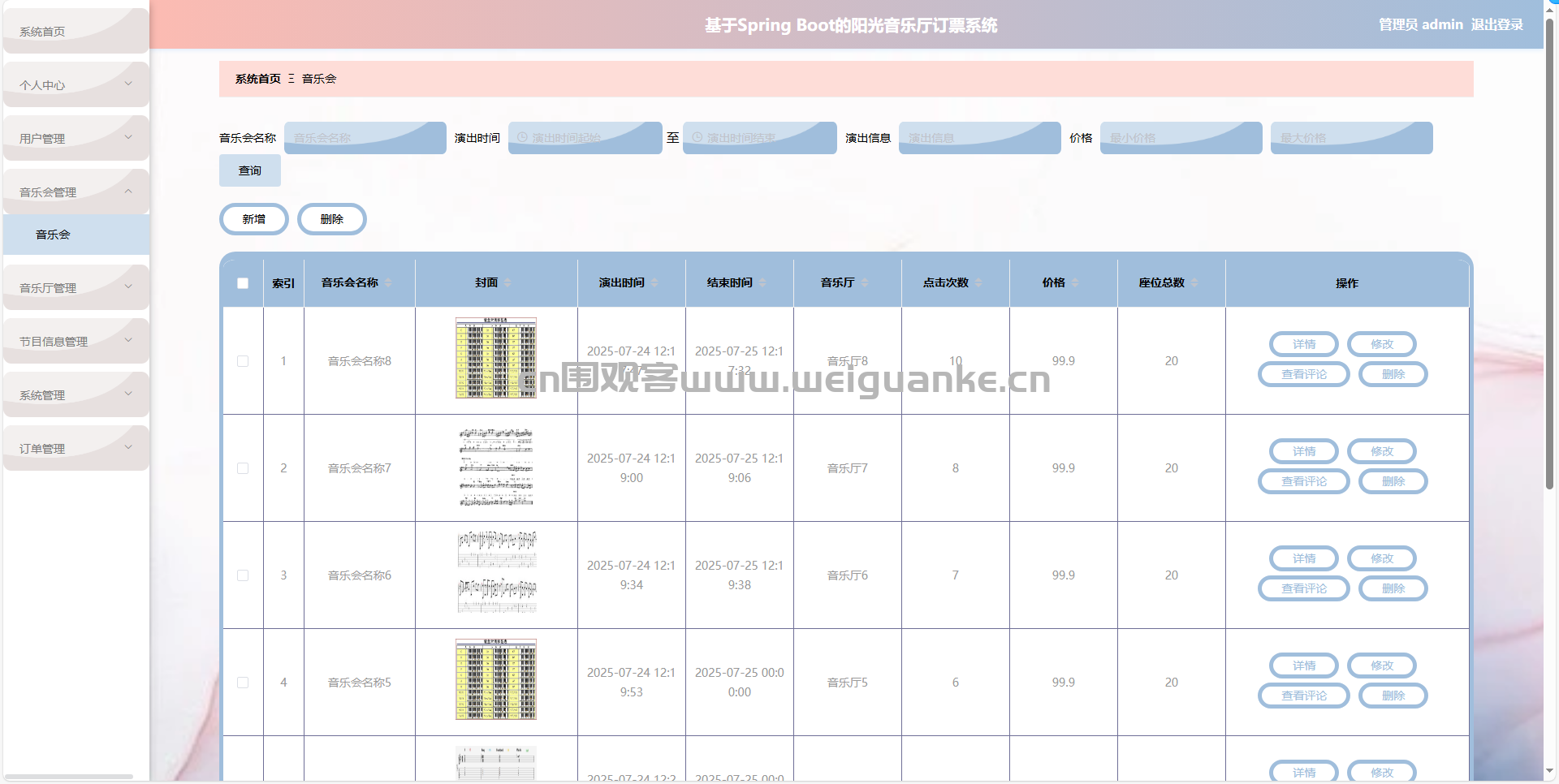Open 查看评论 for 音乐会名称8
The height and width of the screenshot is (784, 1559).
click(x=1304, y=374)
